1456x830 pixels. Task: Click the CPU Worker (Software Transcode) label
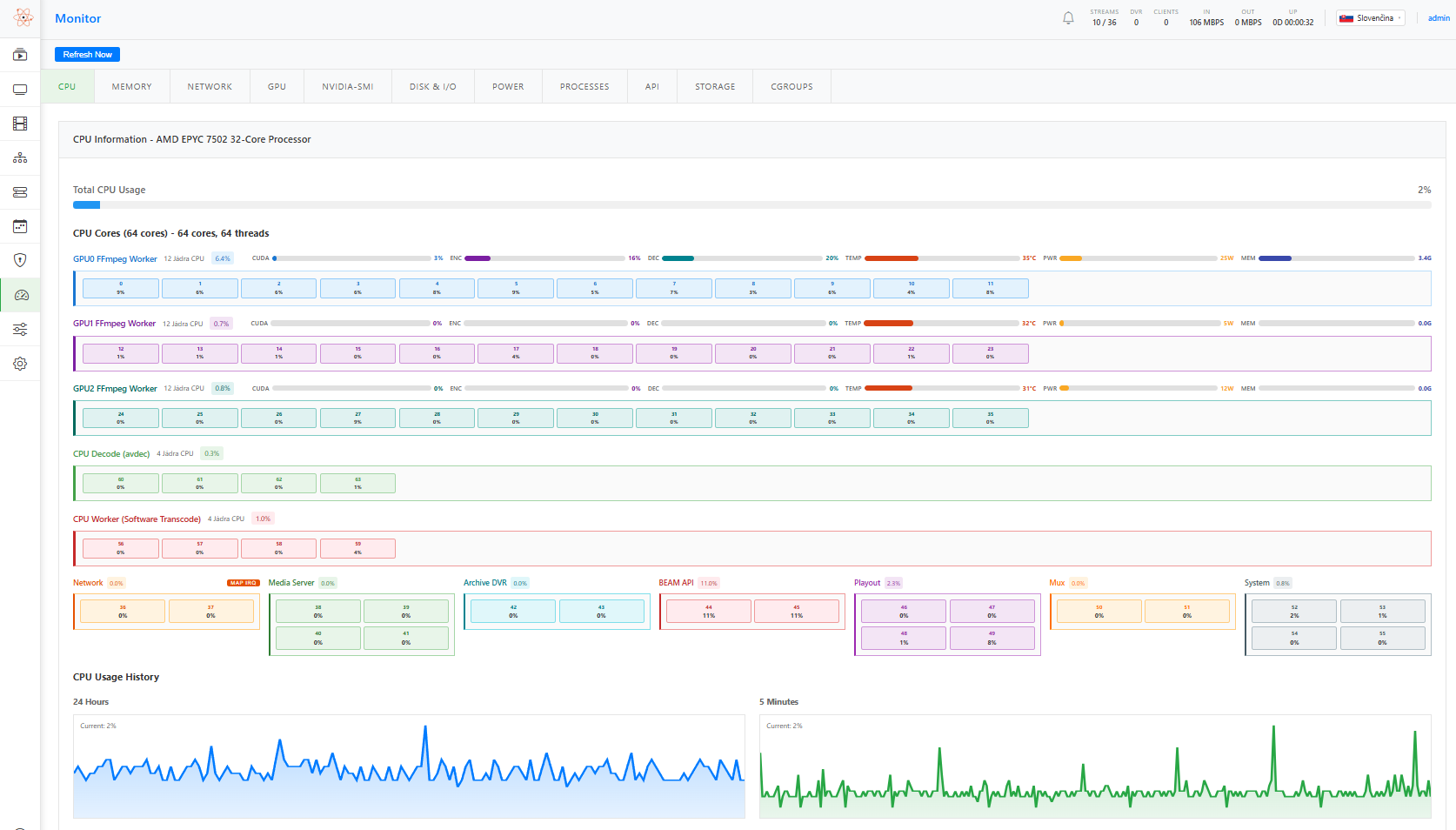pyautogui.click(x=137, y=519)
